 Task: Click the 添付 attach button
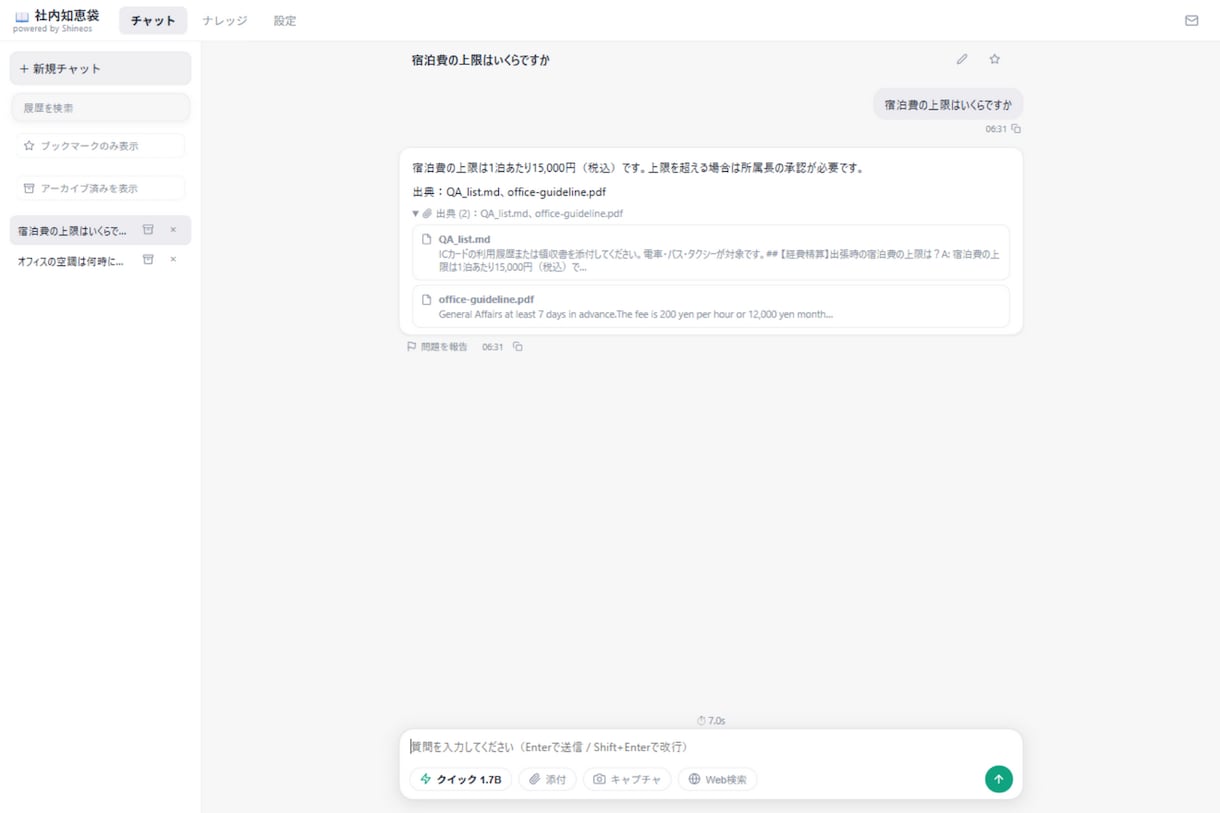(547, 779)
